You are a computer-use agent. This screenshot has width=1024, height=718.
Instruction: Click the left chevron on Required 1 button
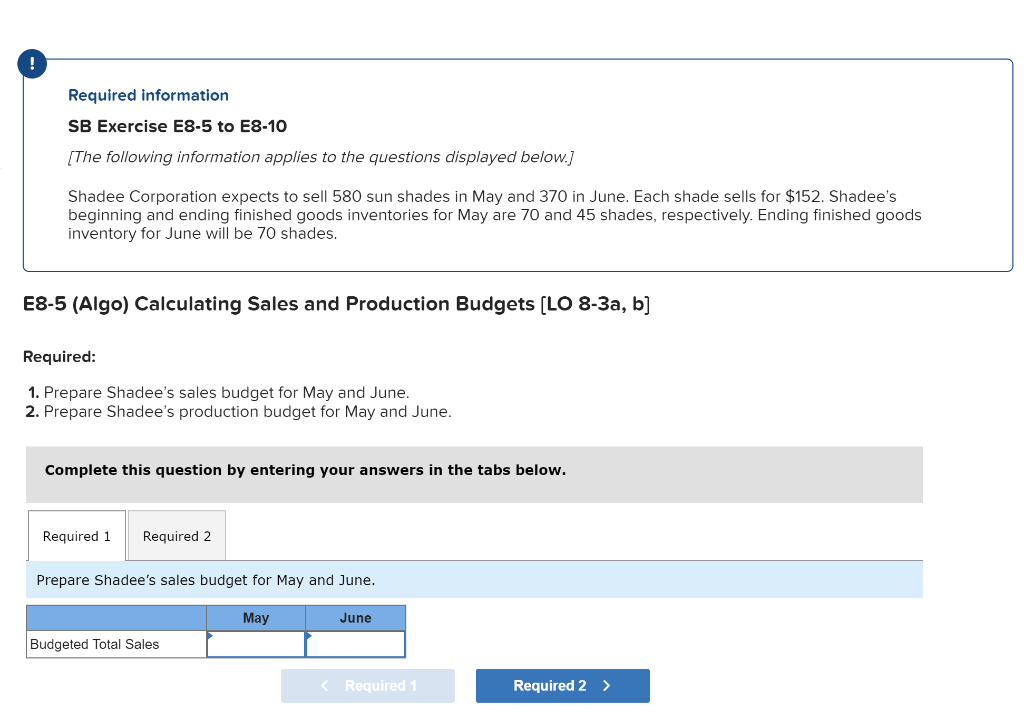click(x=323, y=686)
